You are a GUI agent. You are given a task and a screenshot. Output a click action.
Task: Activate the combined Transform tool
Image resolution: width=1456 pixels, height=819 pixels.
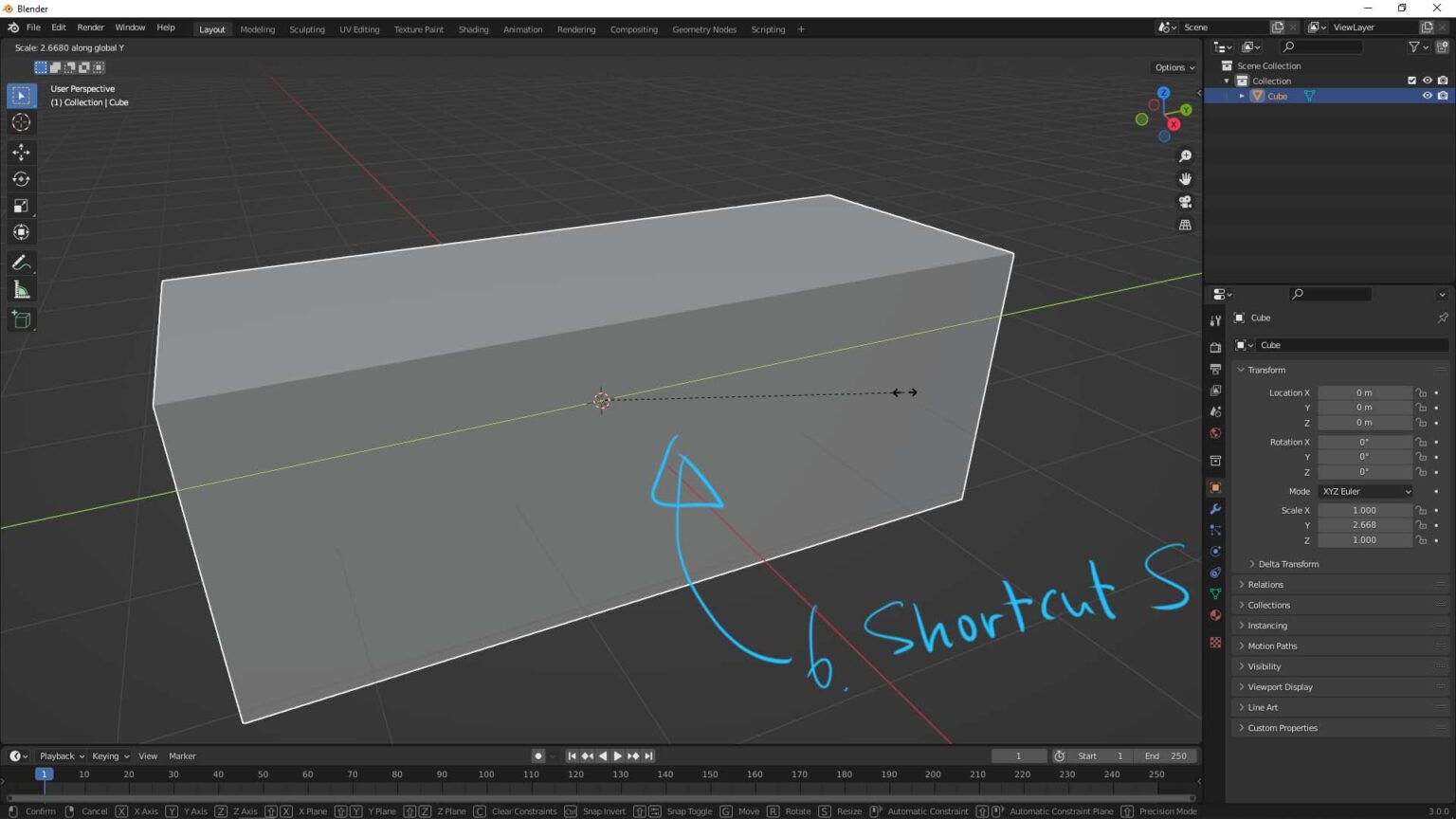pyautogui.click(x=21, y=232)
